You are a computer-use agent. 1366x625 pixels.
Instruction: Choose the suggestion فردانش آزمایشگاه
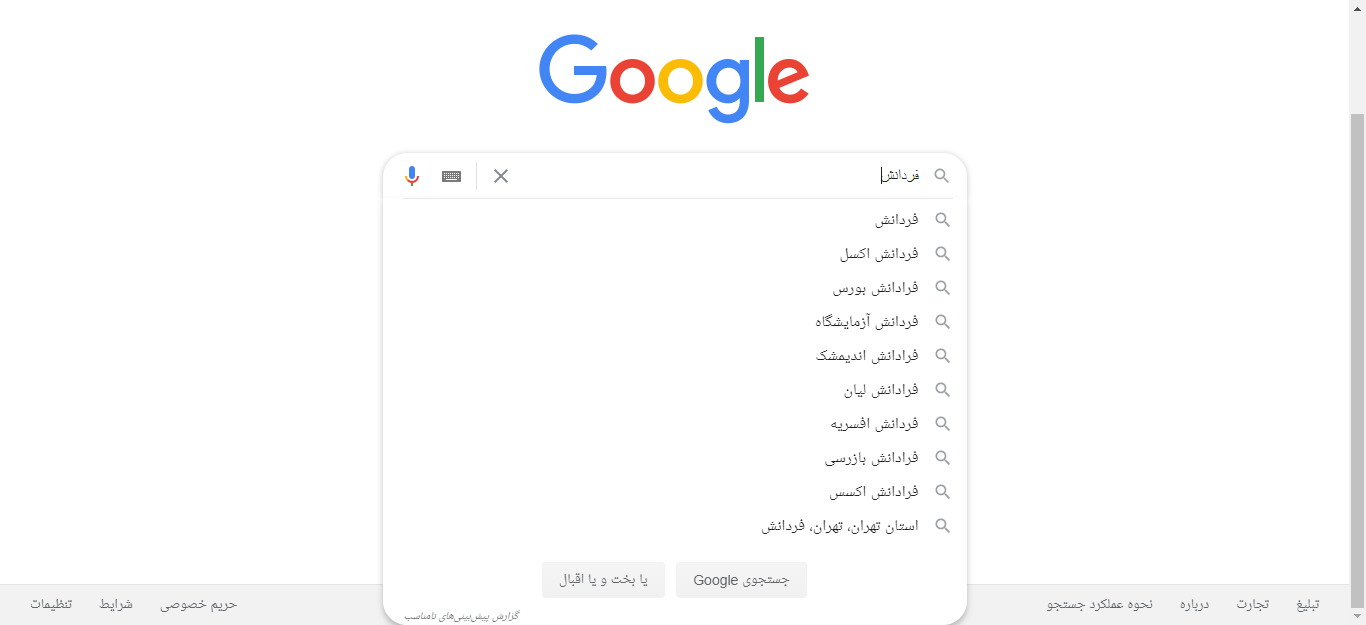[x=675, y=322]
